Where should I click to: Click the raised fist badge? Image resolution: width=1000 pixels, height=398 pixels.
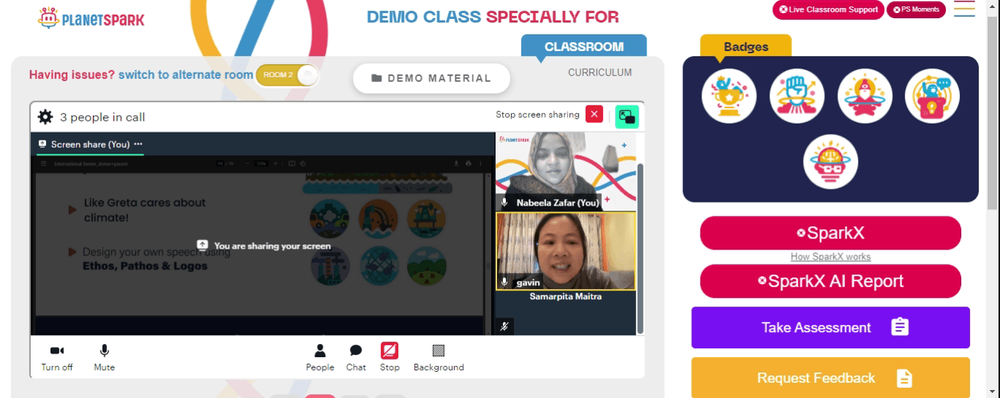coord(797,96)
